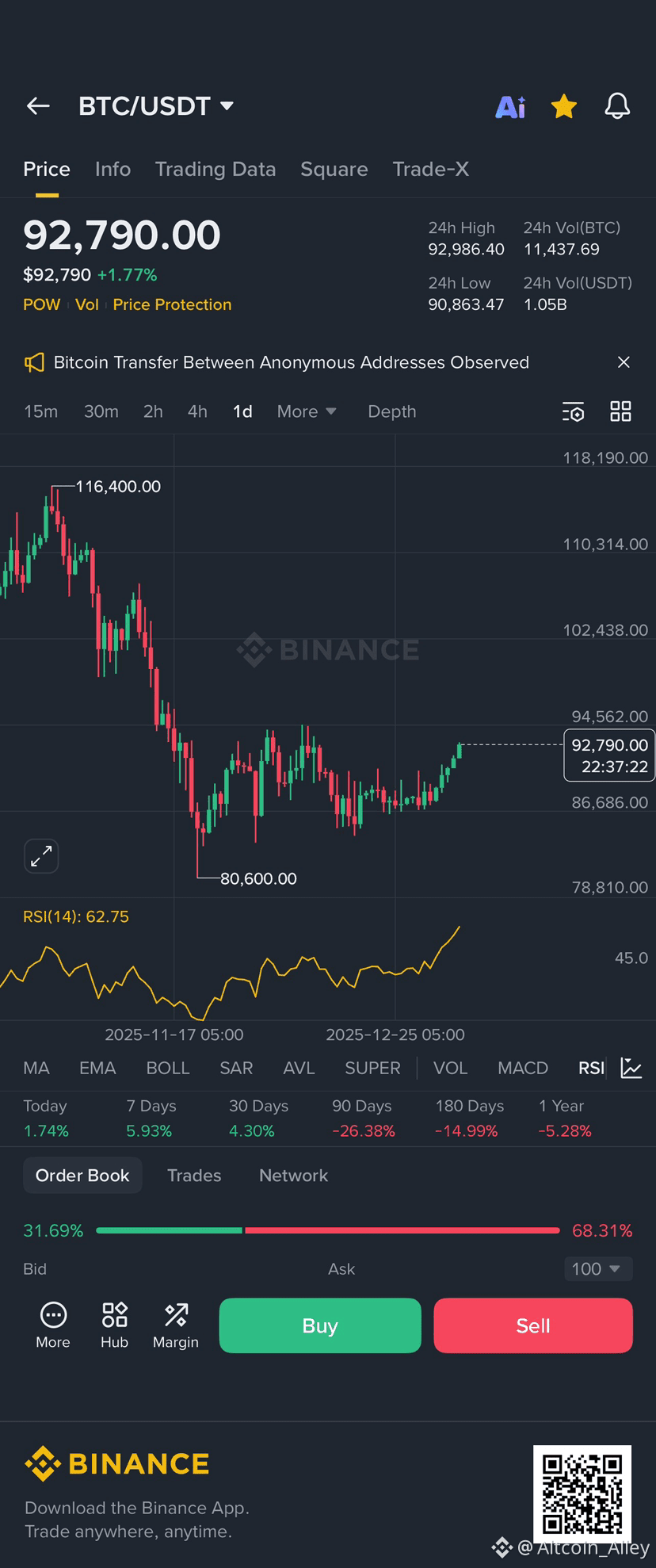Open price alerts bell icon
The width and height of the screenshot is (656, 1568).
pos(617,106)
